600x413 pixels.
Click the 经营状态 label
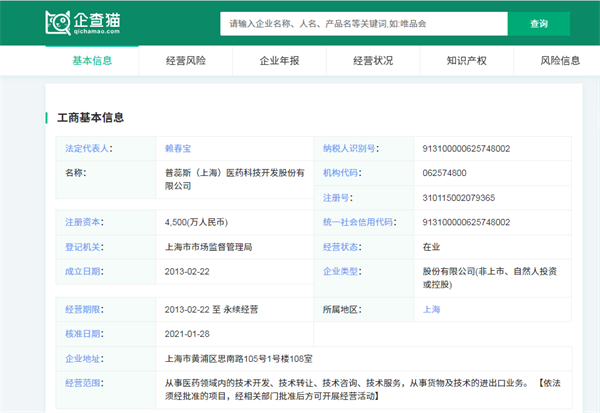(x=342, y=247)
